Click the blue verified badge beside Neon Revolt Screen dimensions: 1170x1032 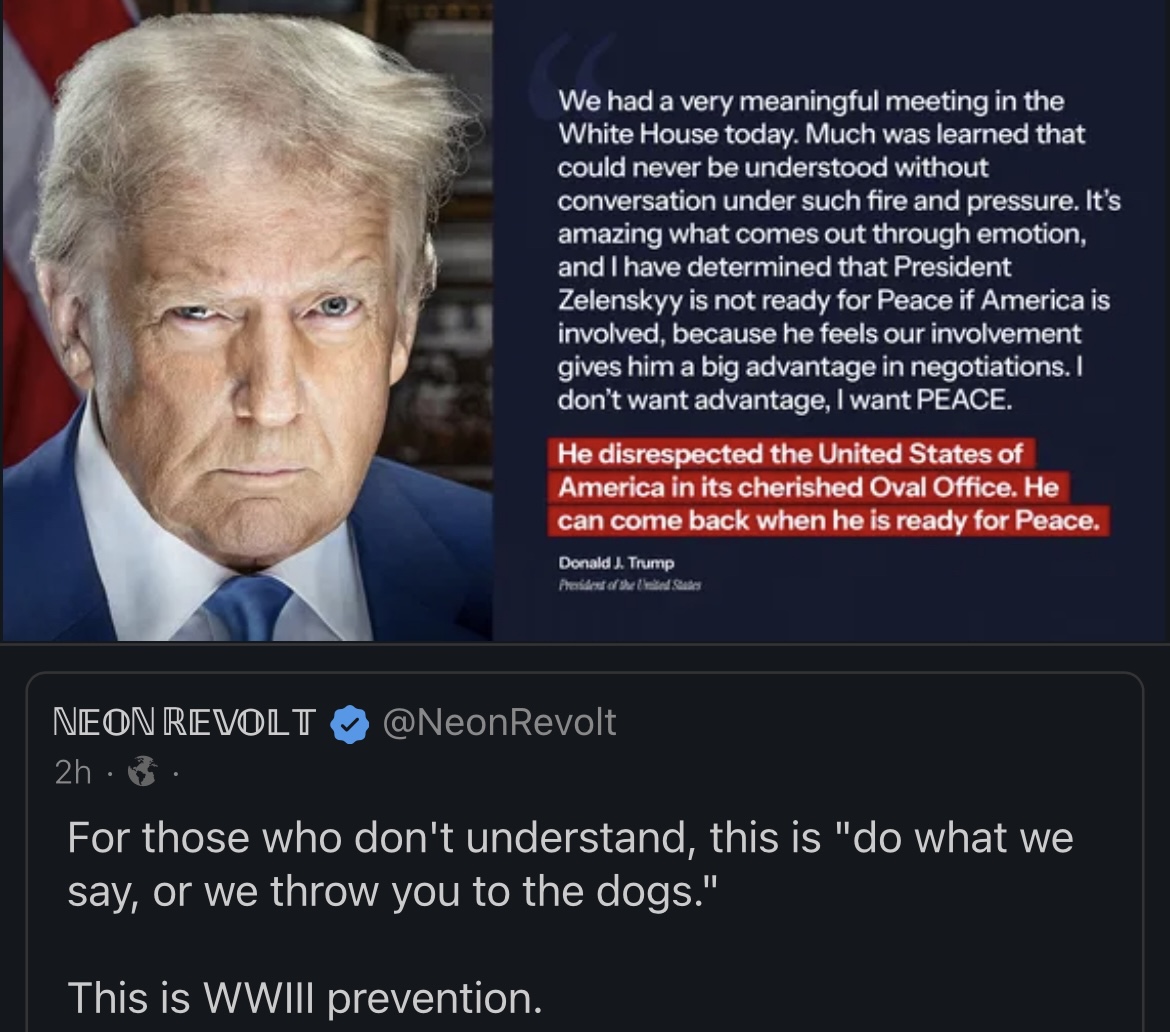point(349,724)
